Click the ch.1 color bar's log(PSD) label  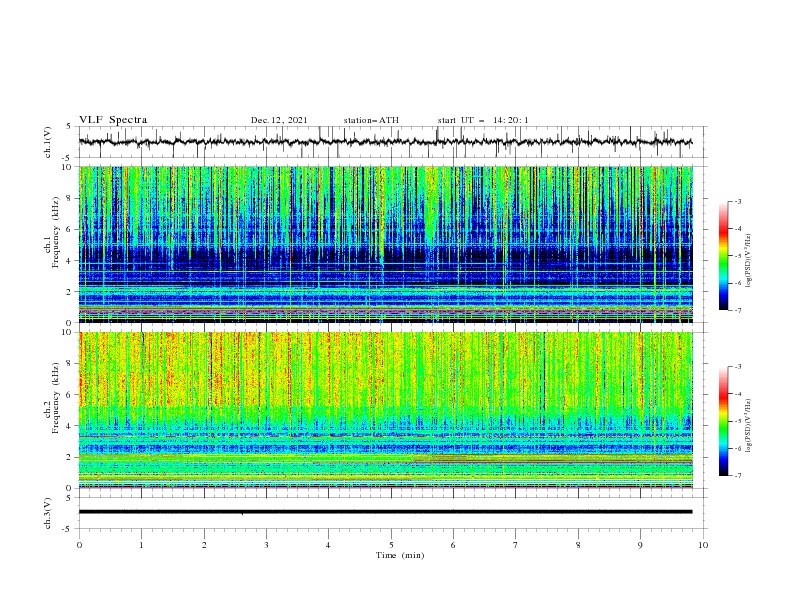pos(749,261)
